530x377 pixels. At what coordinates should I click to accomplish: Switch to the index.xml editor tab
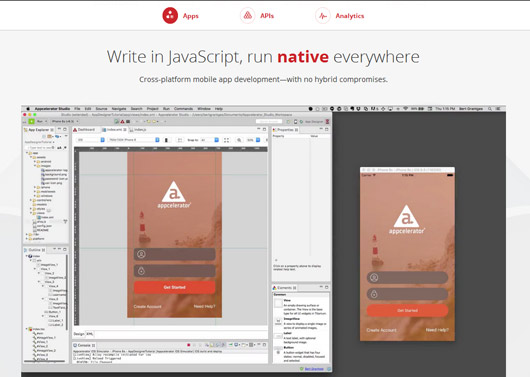(115, 130)
